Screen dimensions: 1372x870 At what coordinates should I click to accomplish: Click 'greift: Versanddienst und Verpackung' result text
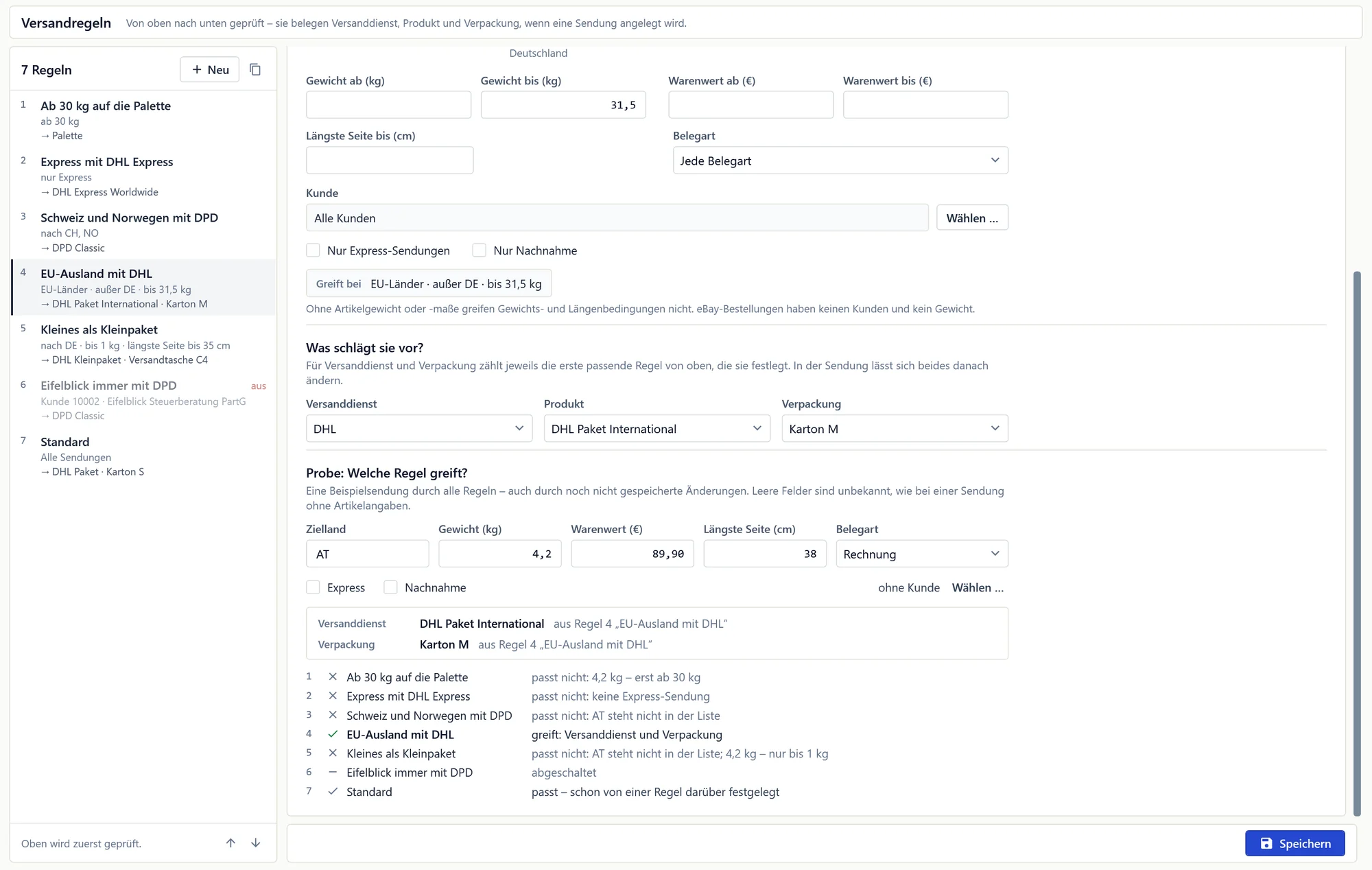(x=627, y=734)
